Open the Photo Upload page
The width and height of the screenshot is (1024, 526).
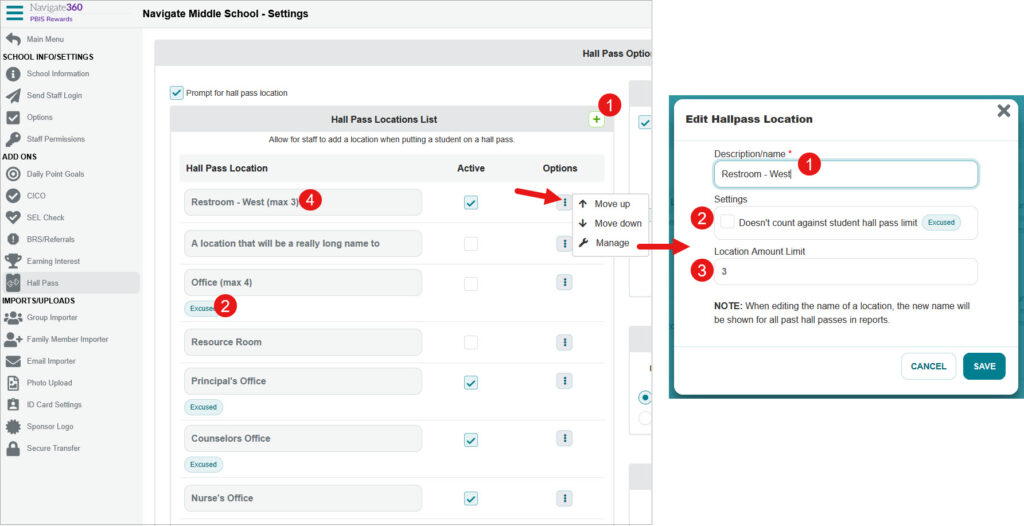coord(49,383)
